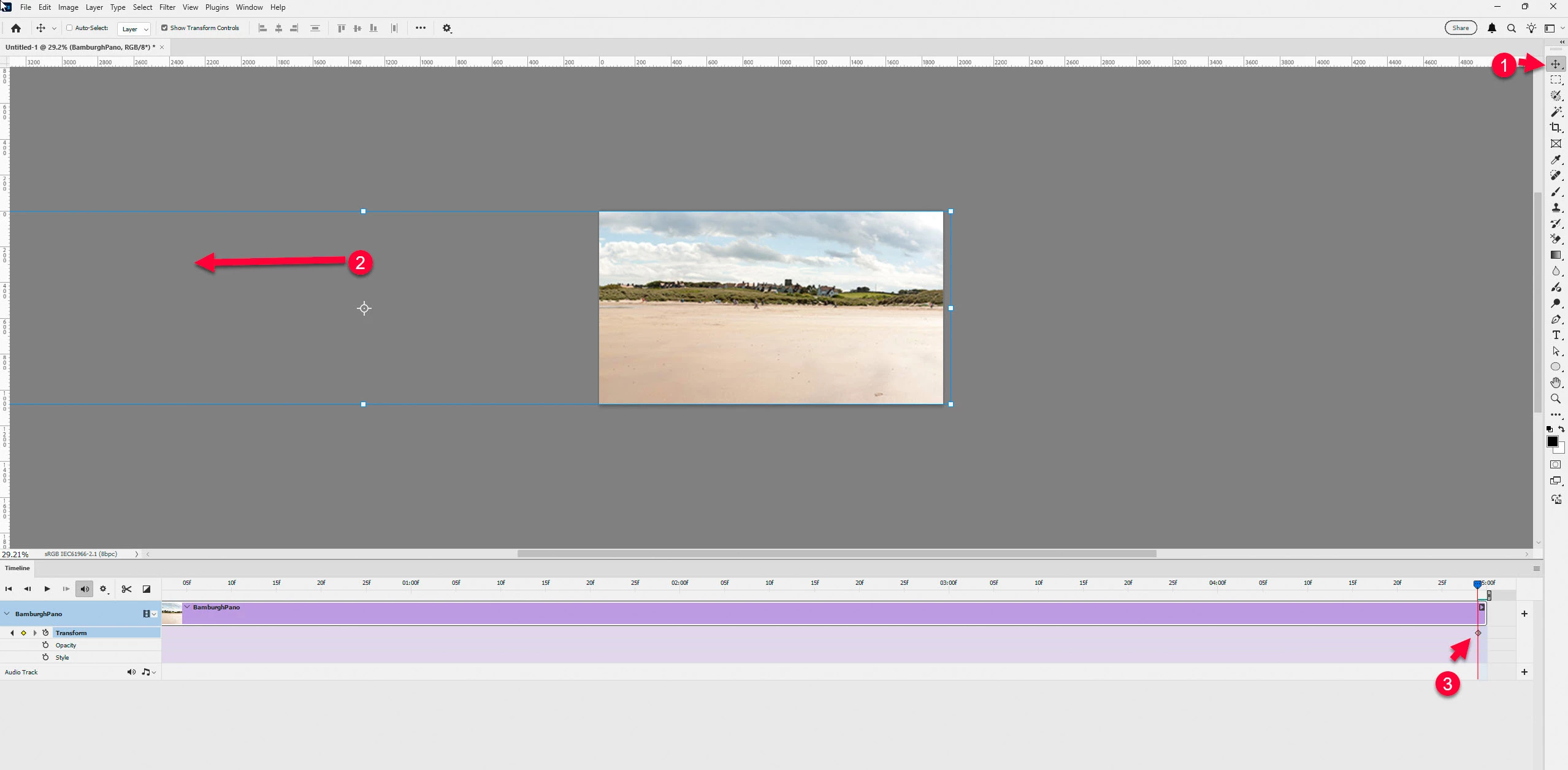The image size is (1568, 770).
Task: Select the Crop tool
Action: coord(1555,128)
